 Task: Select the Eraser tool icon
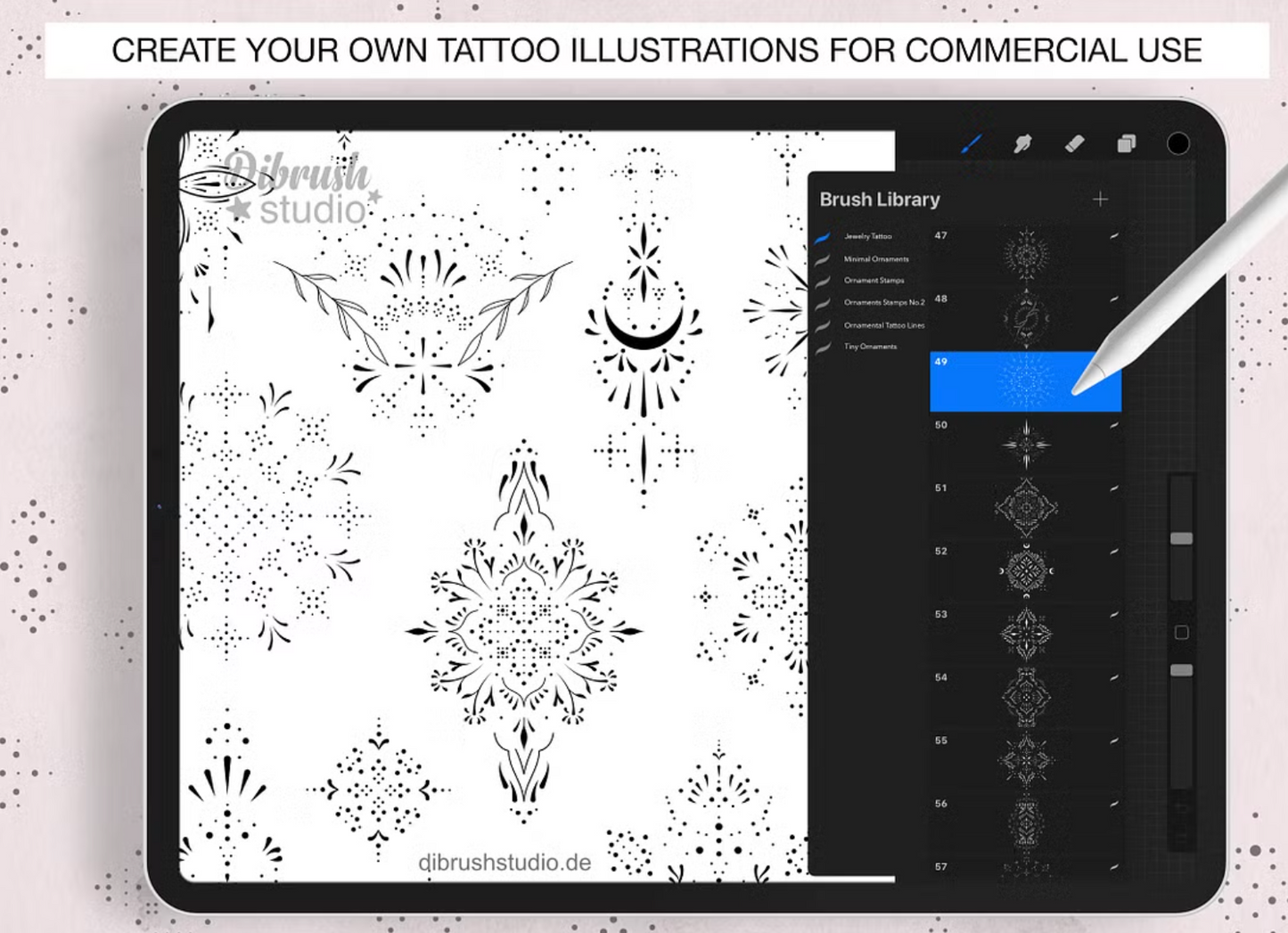coord(1075,143)
